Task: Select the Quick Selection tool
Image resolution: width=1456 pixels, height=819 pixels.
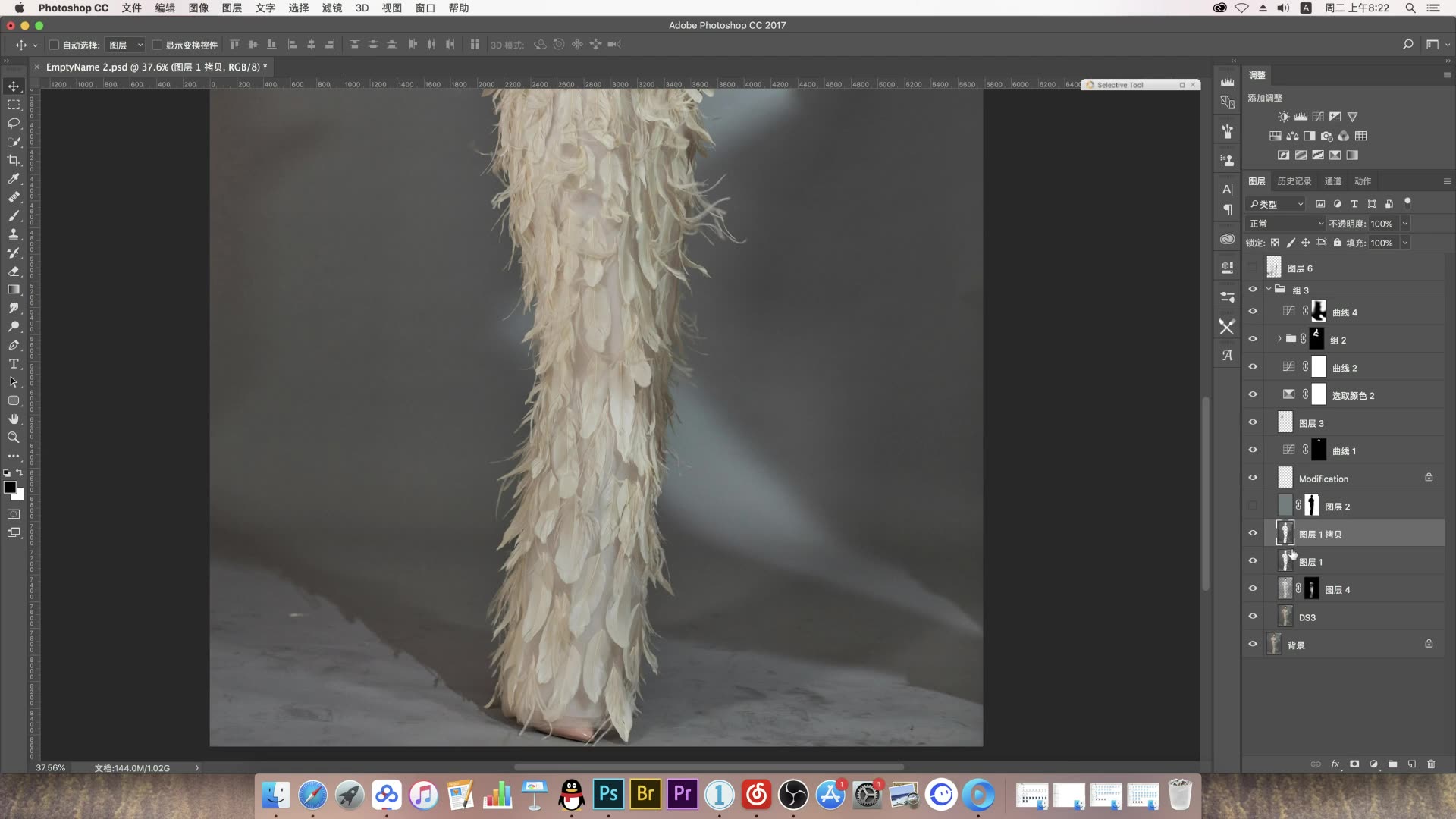Action: pos(14,142)
